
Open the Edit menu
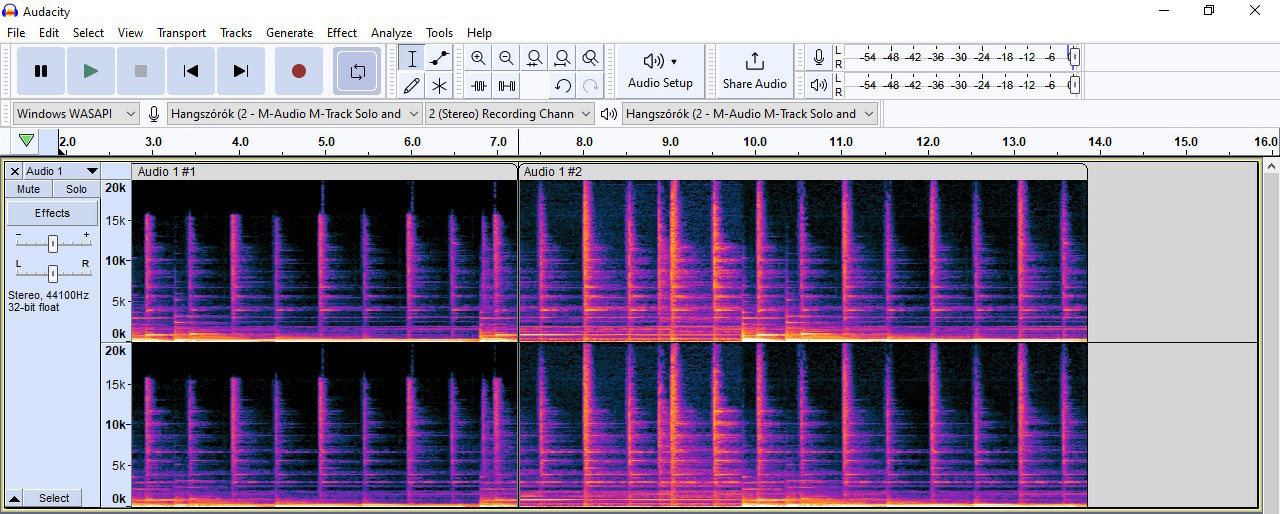[49, 33]
